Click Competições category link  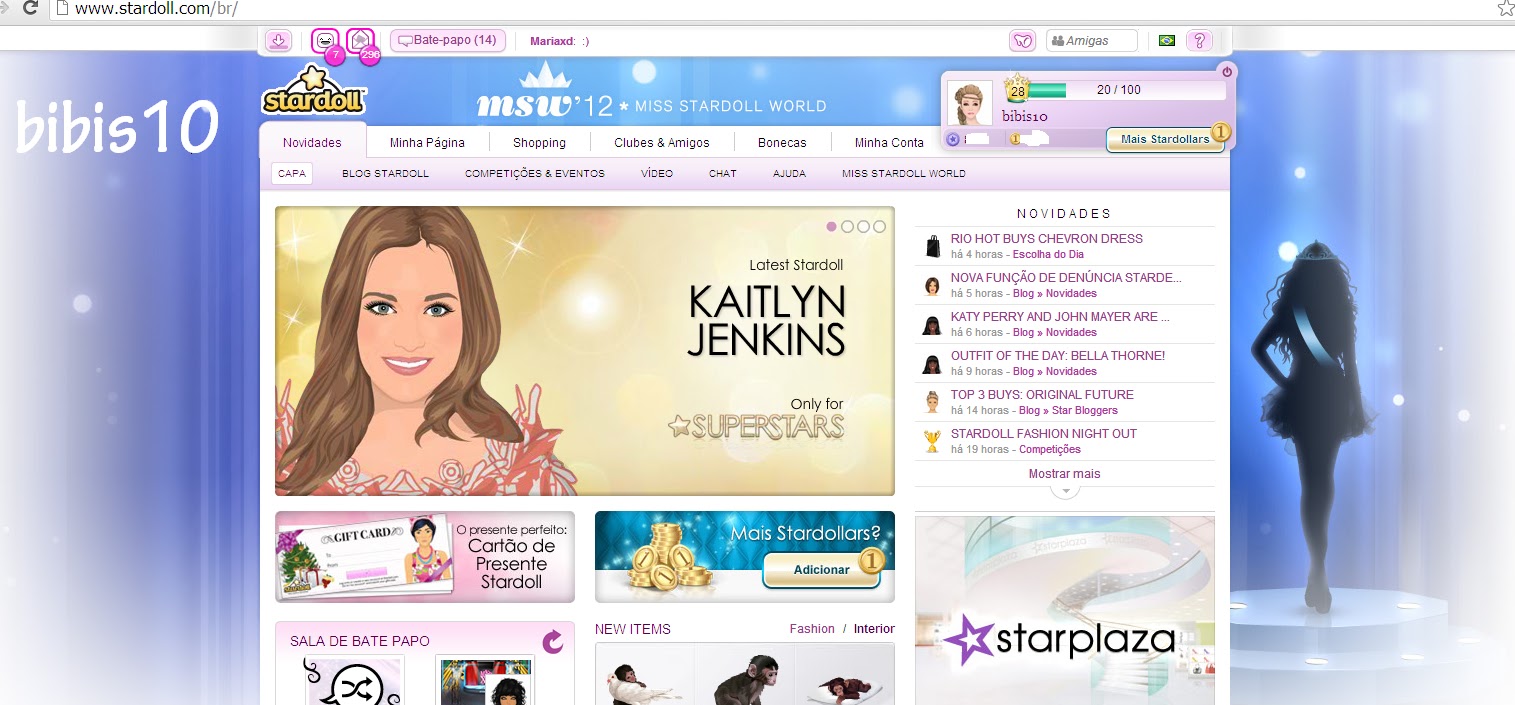point(1050,450)
